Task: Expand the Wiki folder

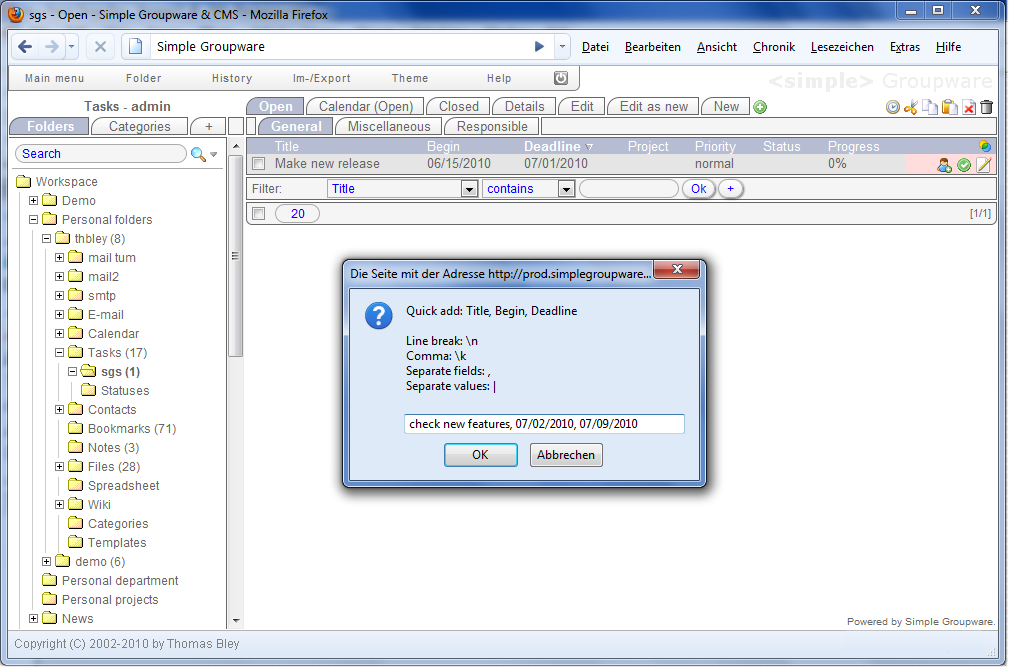Action: (59, 505)
